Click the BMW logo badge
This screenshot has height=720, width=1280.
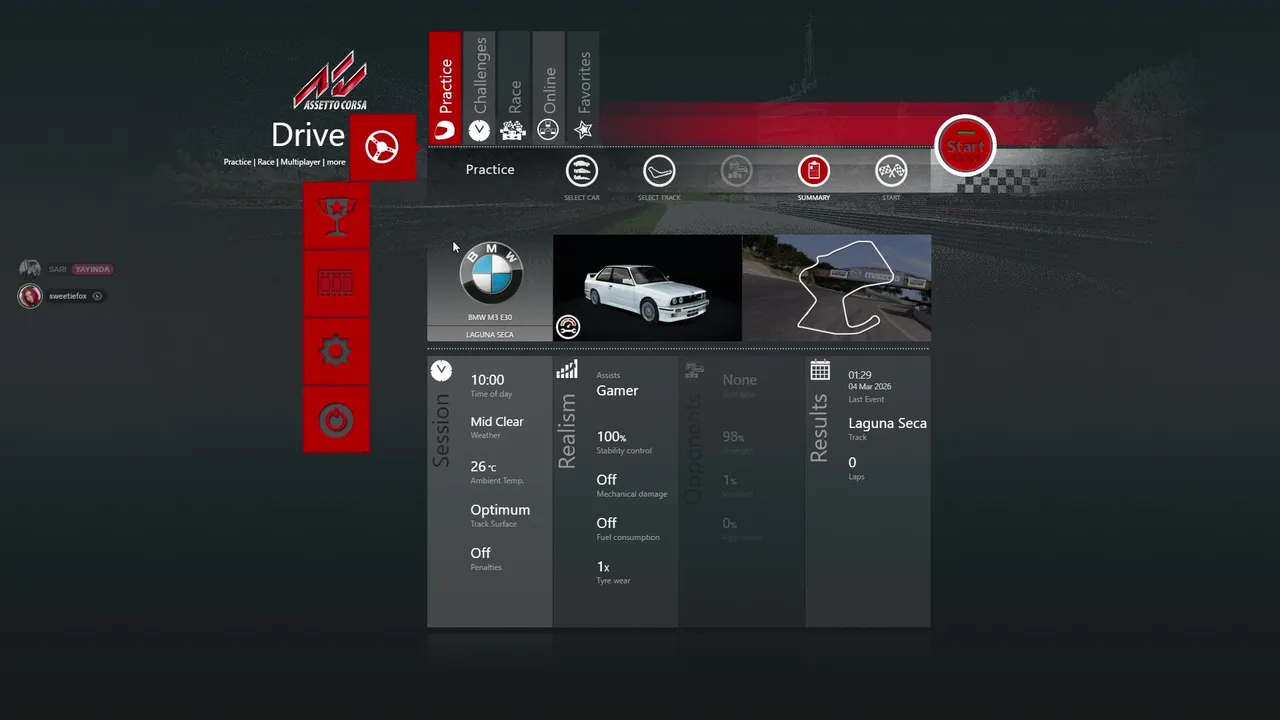pos(491,273)
